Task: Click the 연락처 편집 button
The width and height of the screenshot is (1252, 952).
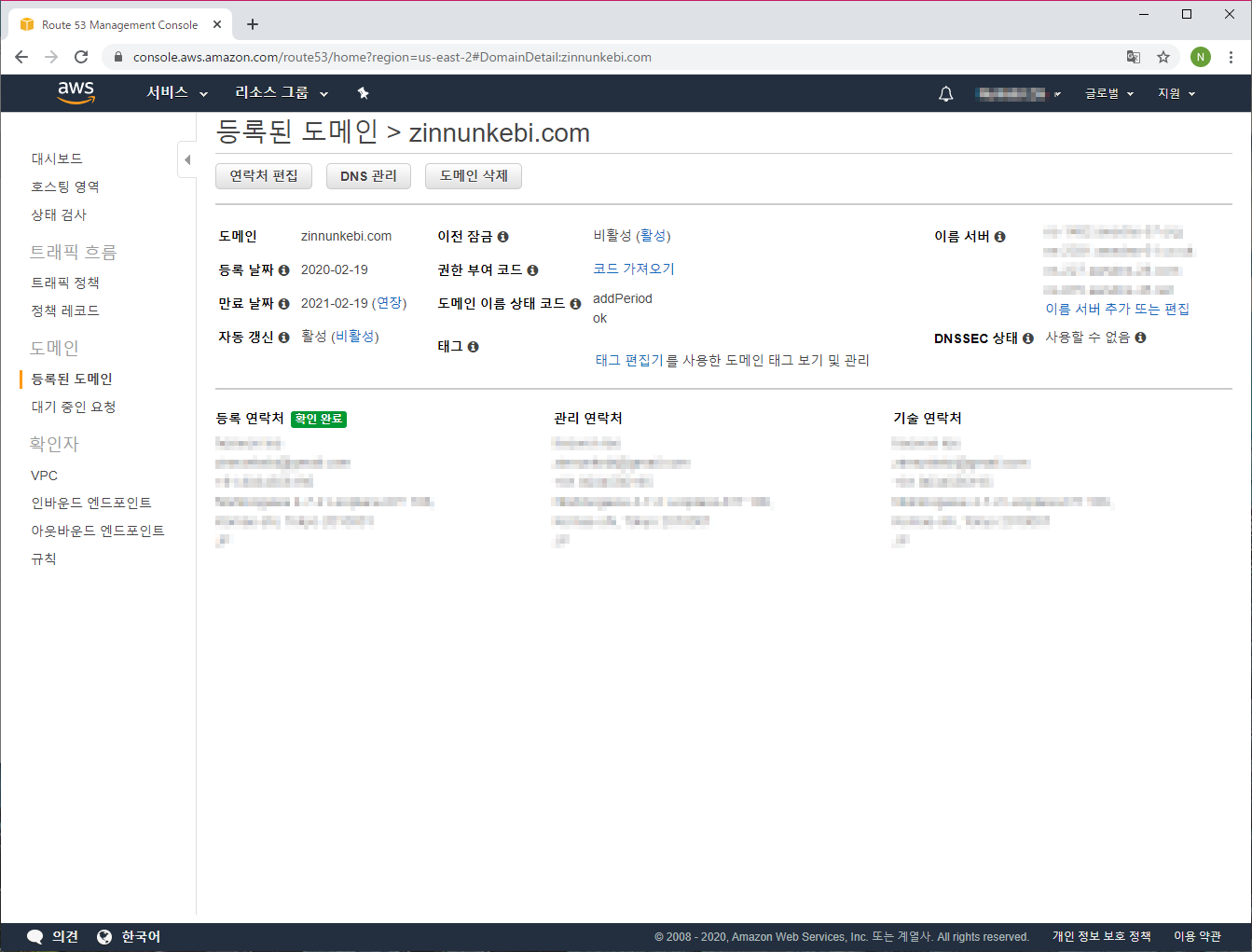Action: click(x=264, y=176)
